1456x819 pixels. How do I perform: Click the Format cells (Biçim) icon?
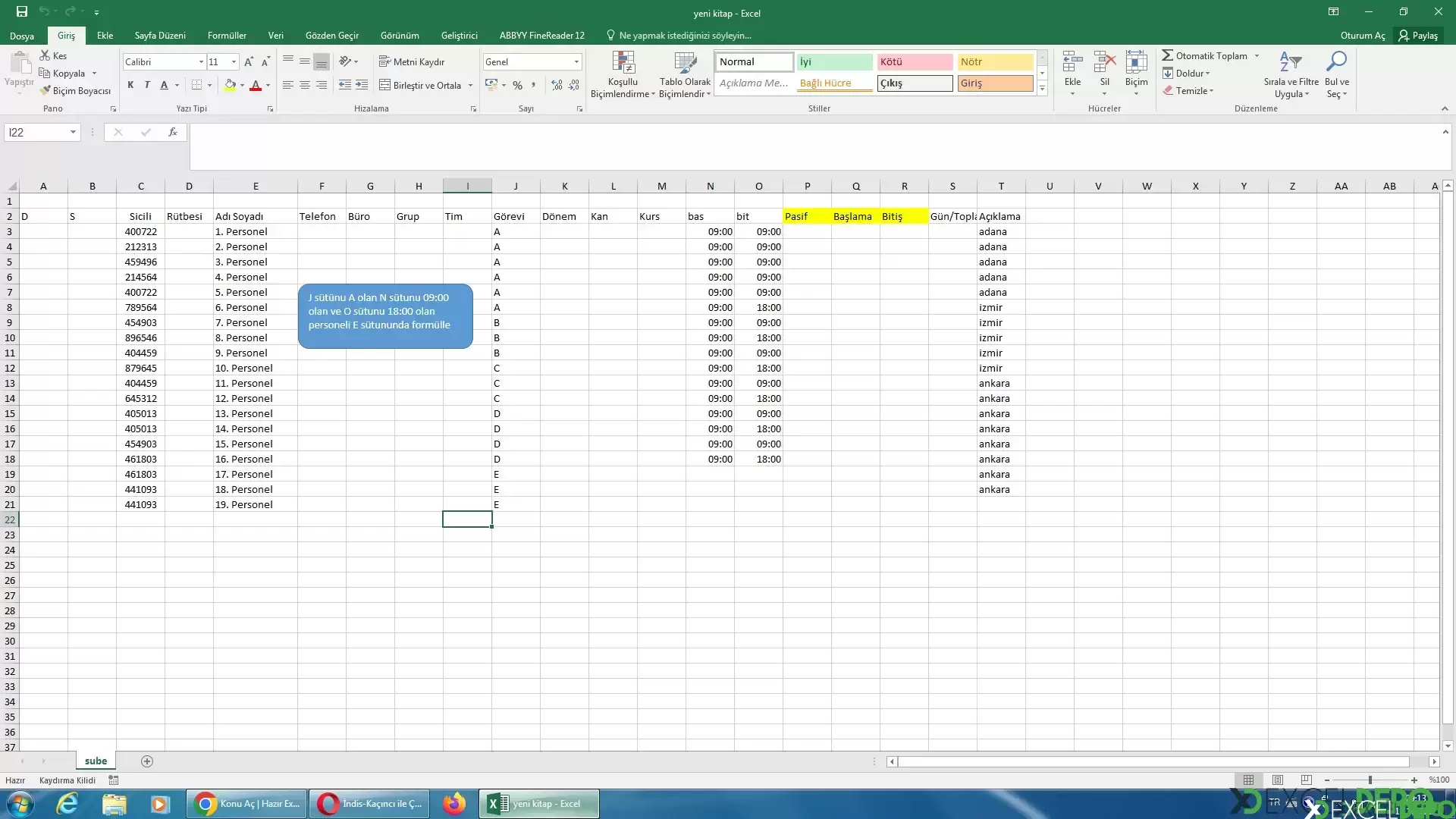[1136, 62]
